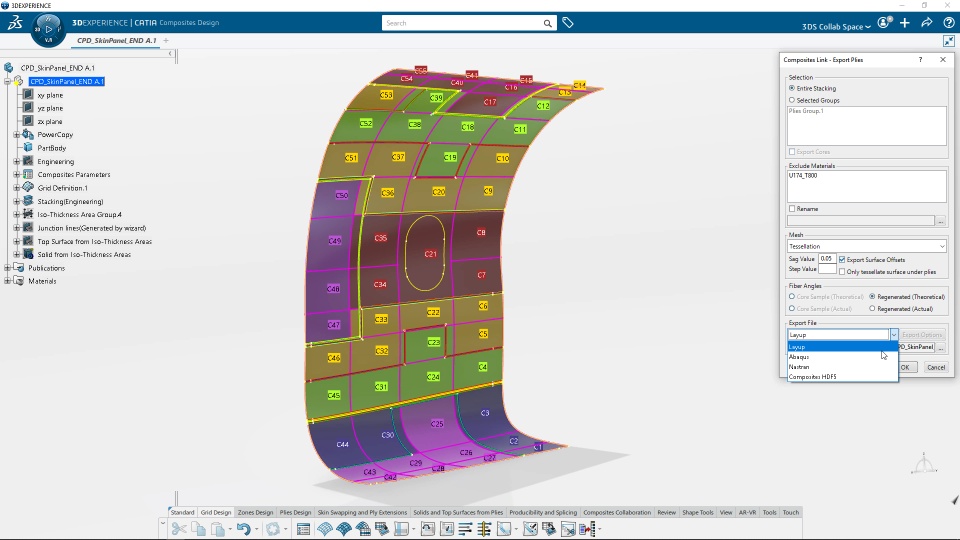Click the Undo arrow icon
Image resolution: width=960 pixels, height=540 pixels.
244,529
